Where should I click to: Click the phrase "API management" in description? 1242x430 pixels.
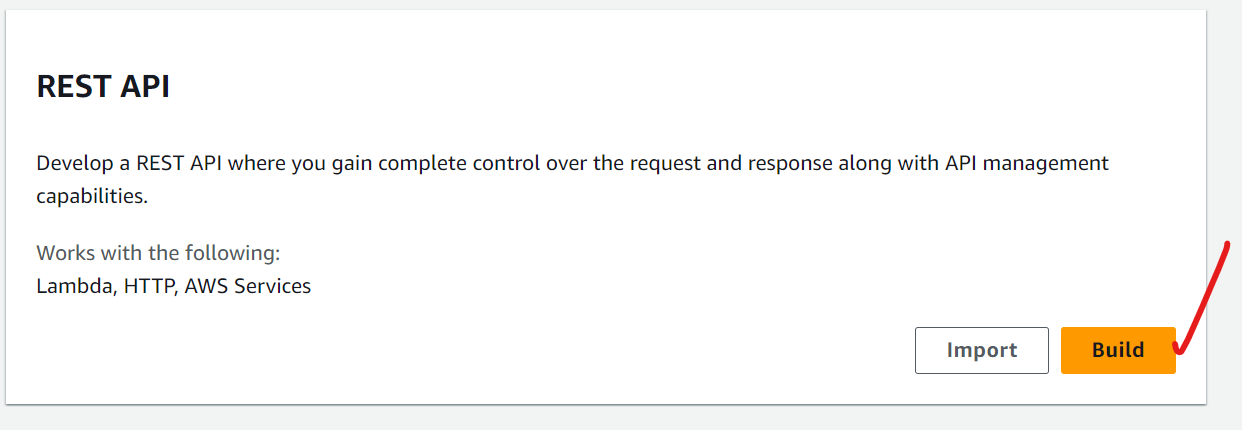coord(1027,163)
